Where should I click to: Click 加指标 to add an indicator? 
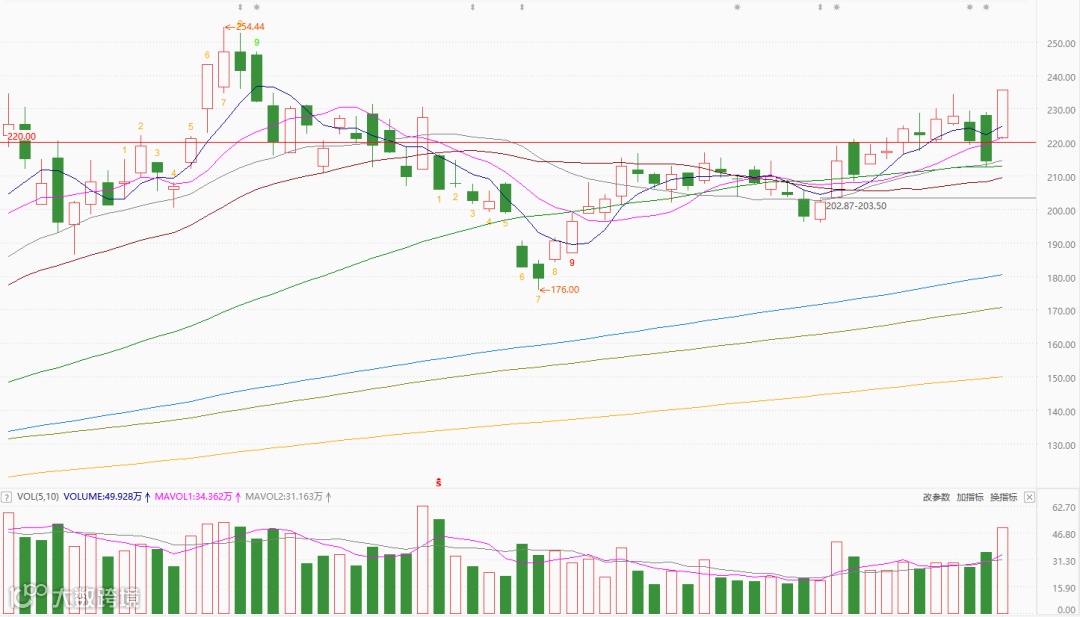coord(970,496)
